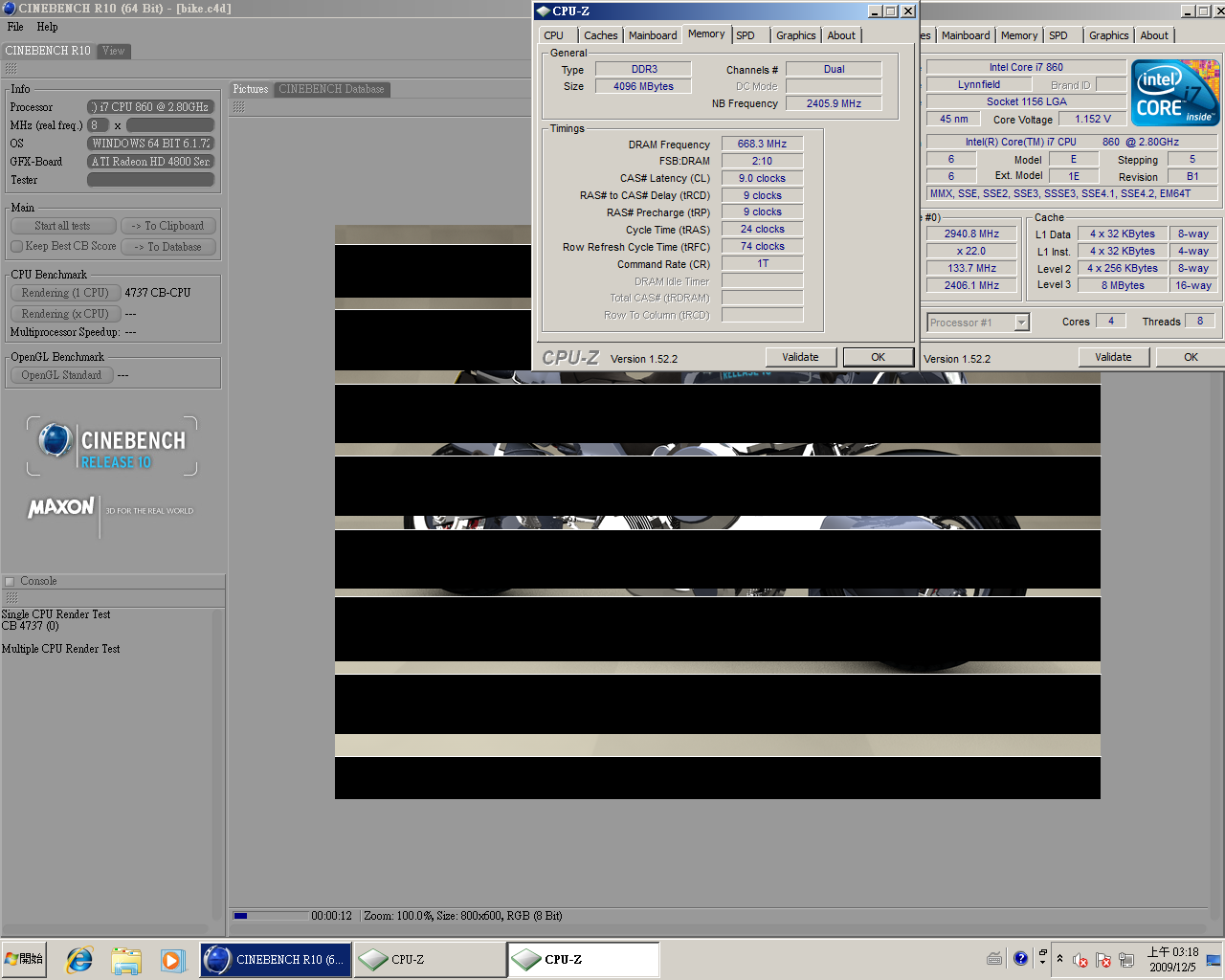Open Mainboard tab in front CPU-Z window
This screenshot has width=1225, height=980.
(653, 35)
